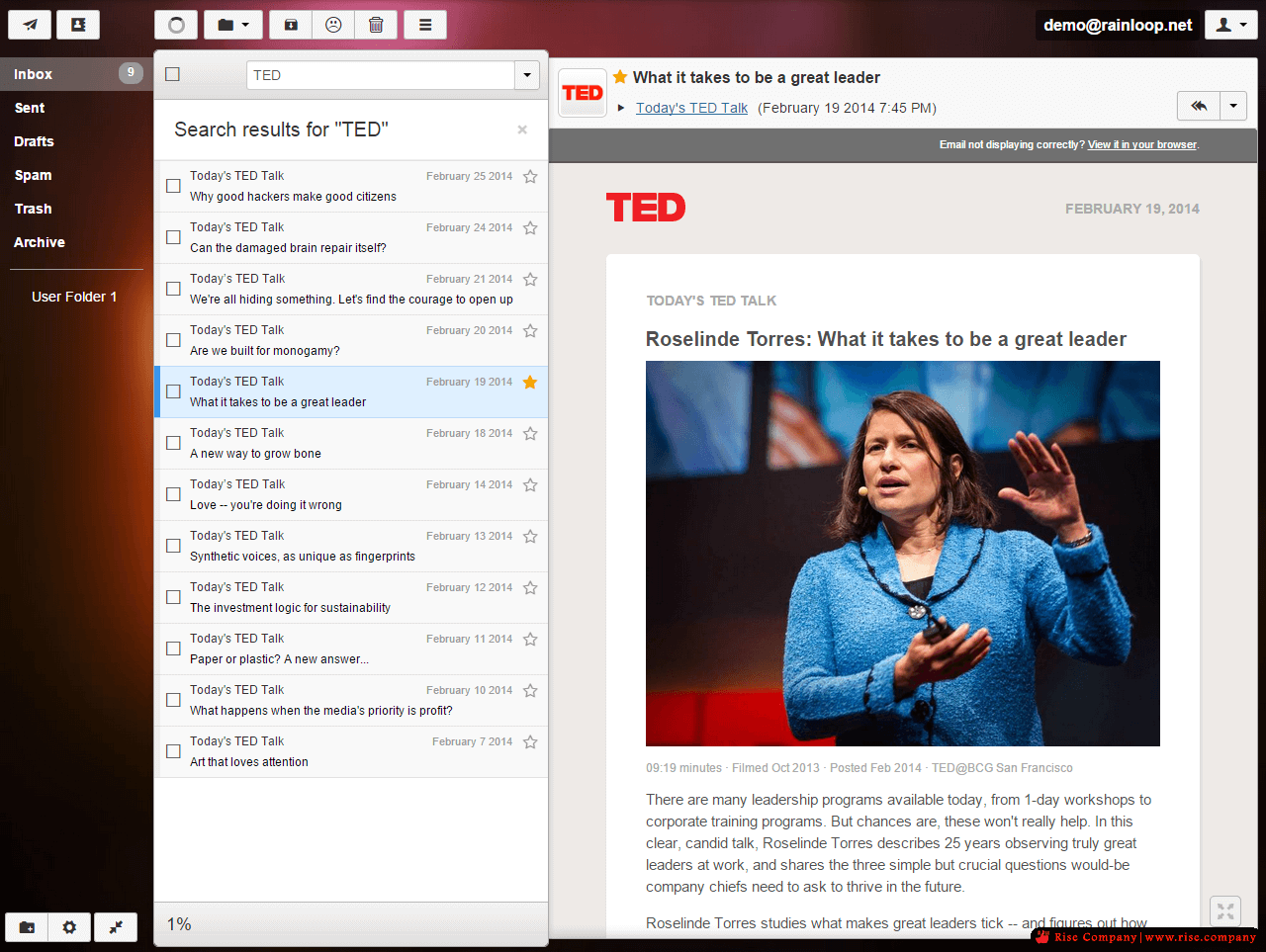Open account user menu dropdown

pos(1230,25)
